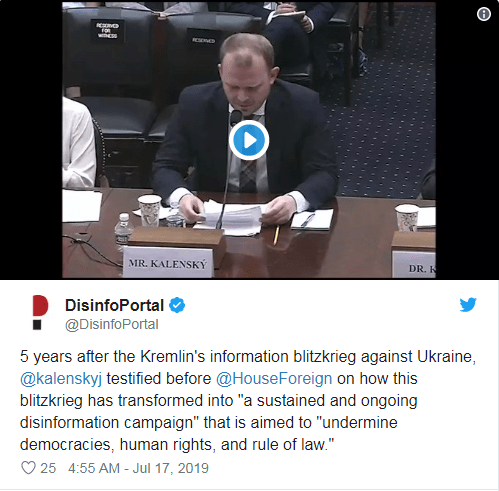Click the MR. KALENSKÝ nameplate in video
Image resolution: width=499 pixels, height=491 pixels.
[x=168, y=263]
